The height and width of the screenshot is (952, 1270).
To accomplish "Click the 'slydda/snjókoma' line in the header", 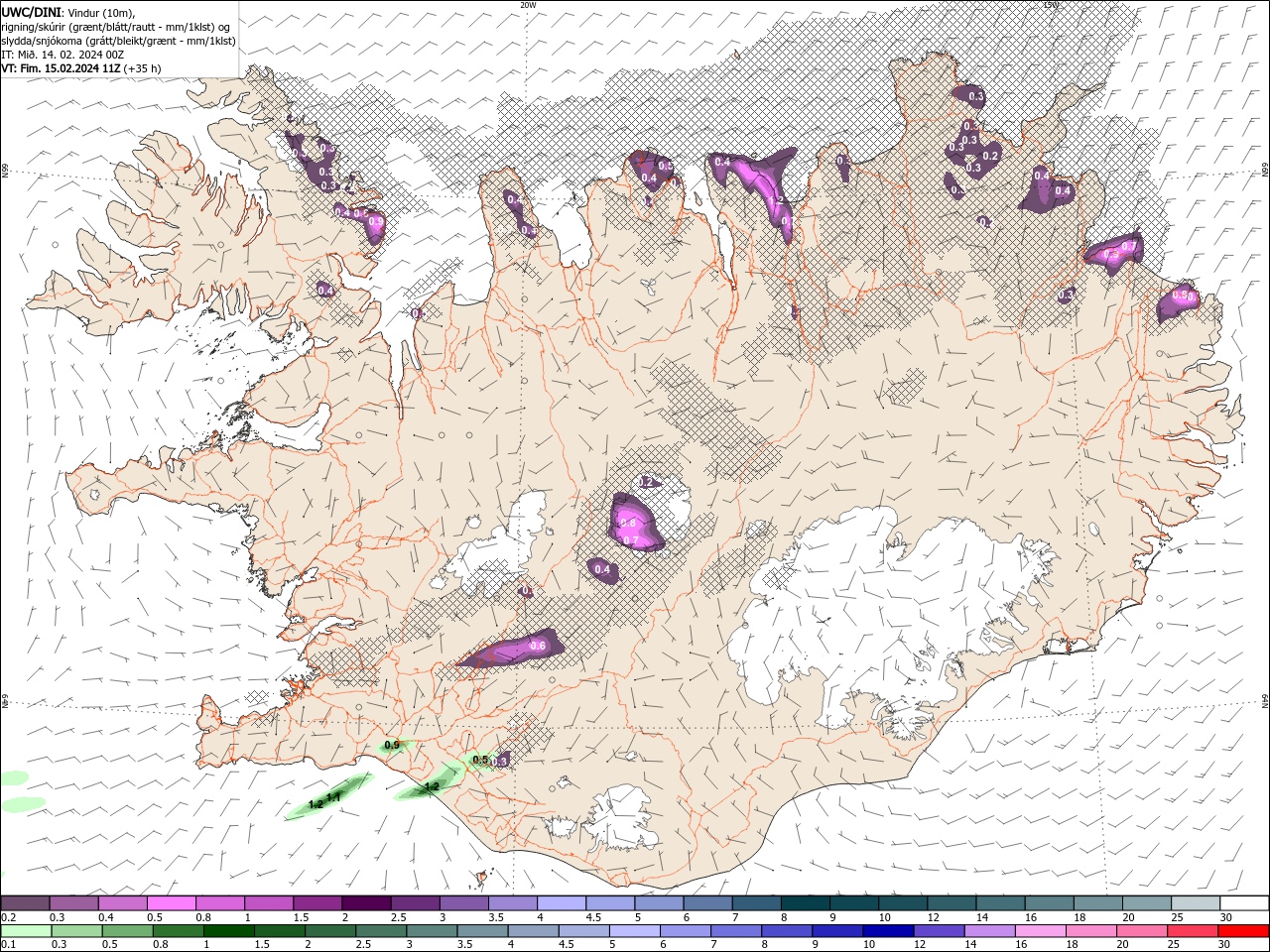I will pos(118,41).
